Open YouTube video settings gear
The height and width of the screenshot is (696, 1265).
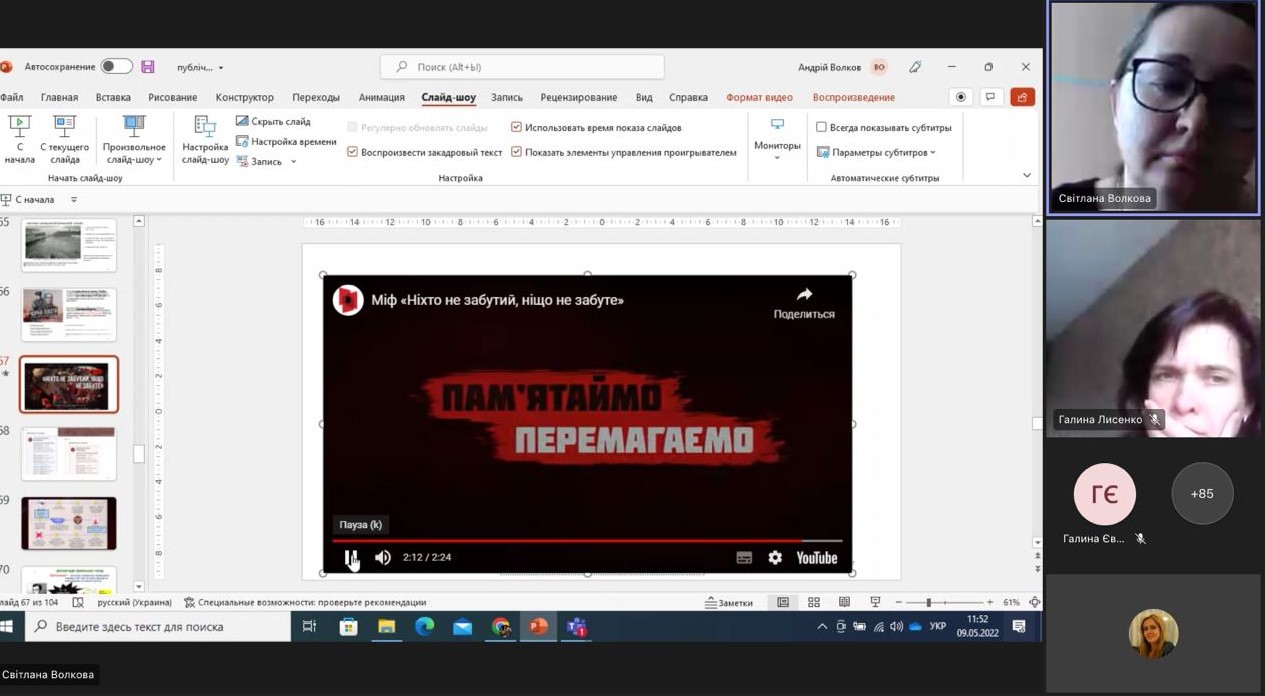click(775, 558)
